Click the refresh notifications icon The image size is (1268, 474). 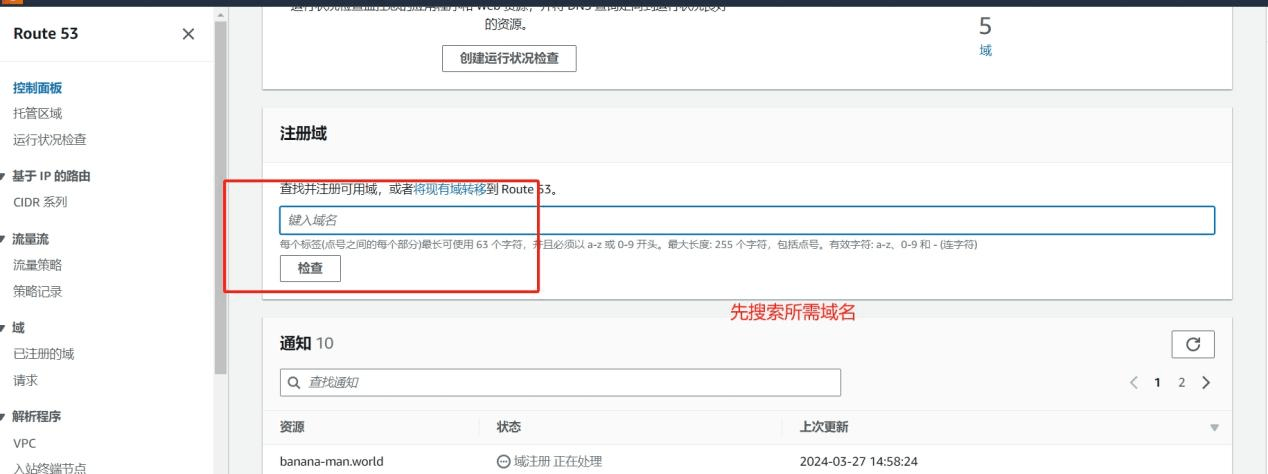pos(1192,344)
